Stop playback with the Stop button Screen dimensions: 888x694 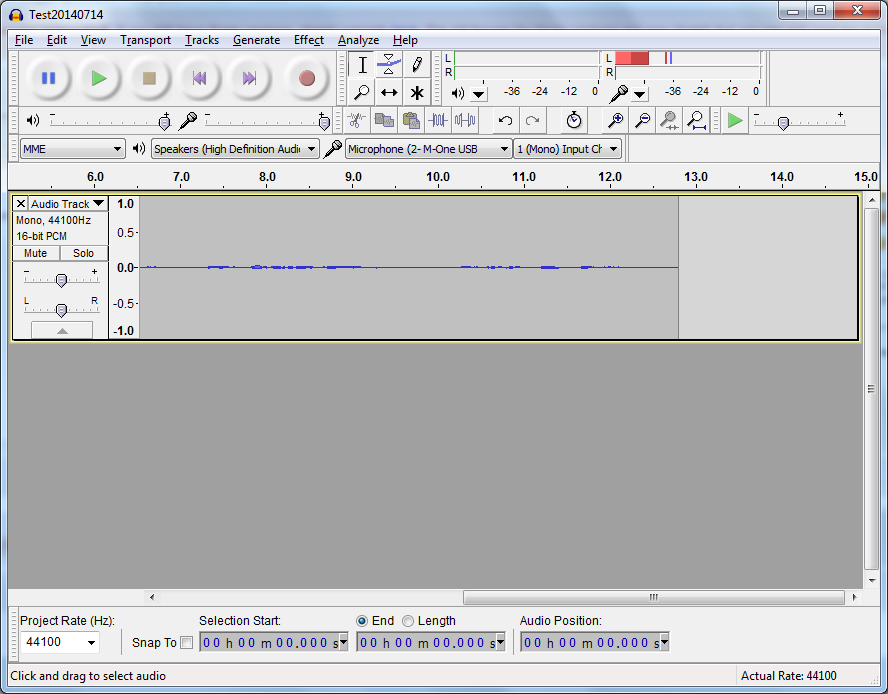(149, 78)
